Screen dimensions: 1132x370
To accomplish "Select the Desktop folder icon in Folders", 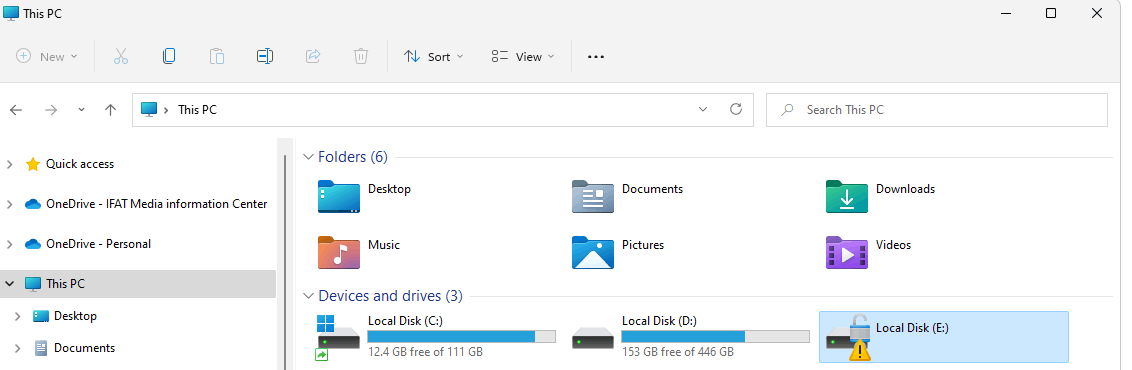I will coord(339,196).
